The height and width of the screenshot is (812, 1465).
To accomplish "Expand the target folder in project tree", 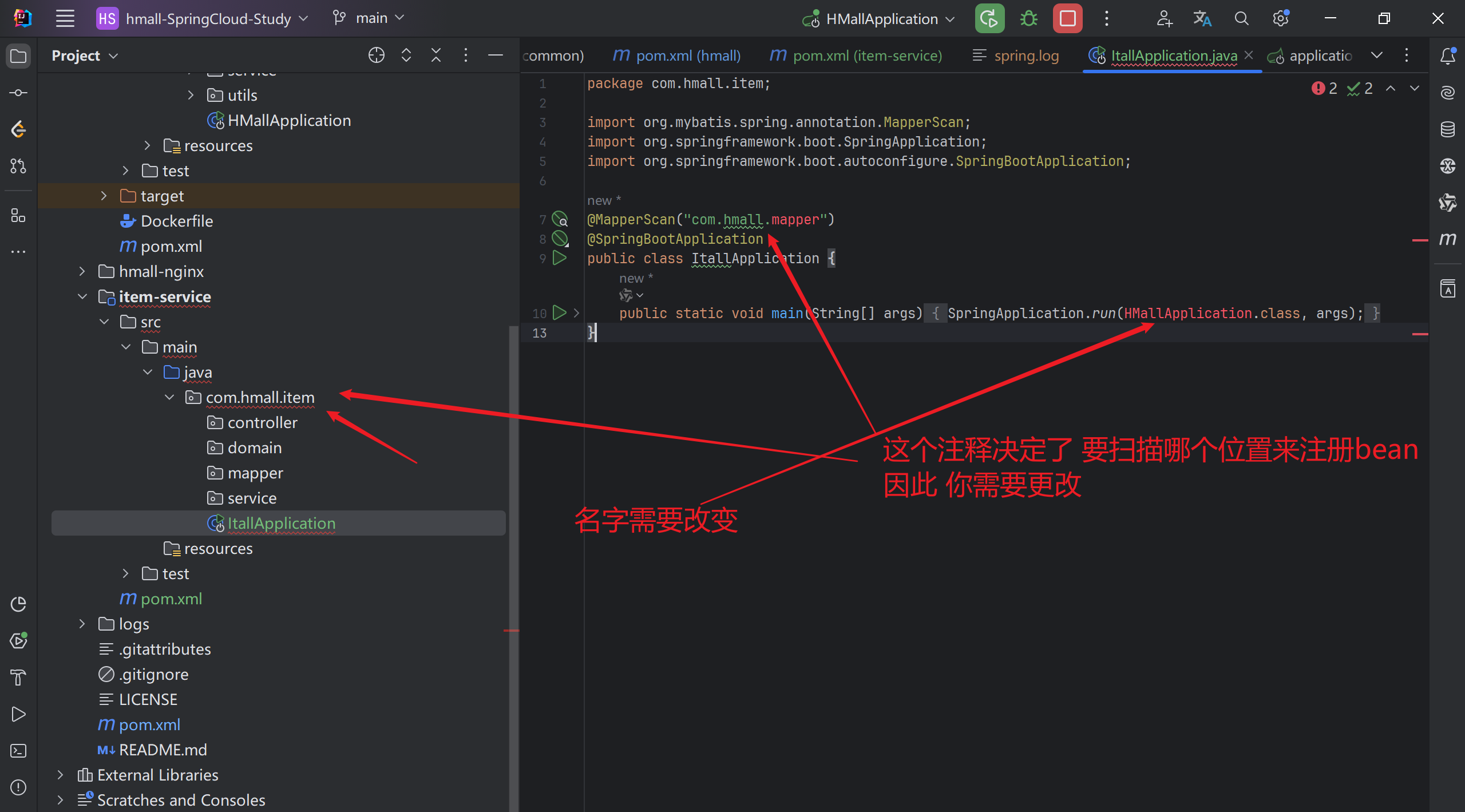I will tap(104, 196).
